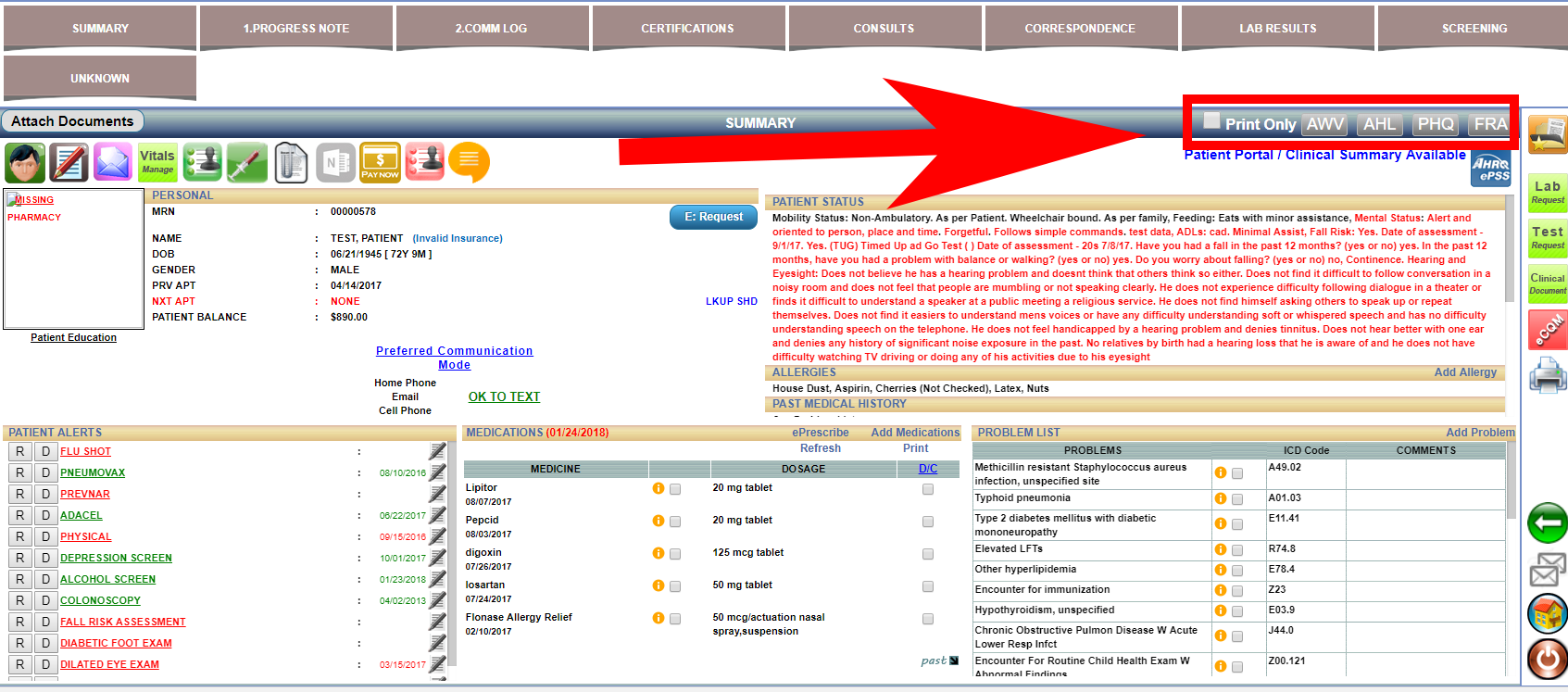Image resolution: width=1568 pixels, height=692 pixels.
Task: Click the pencil and notepad icon
Action: [69, 162]
